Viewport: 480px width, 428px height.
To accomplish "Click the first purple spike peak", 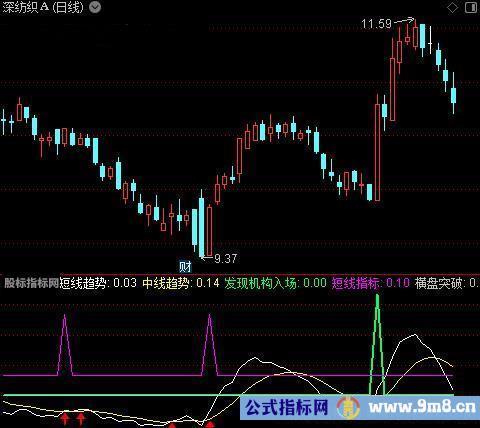I will 65,316.
